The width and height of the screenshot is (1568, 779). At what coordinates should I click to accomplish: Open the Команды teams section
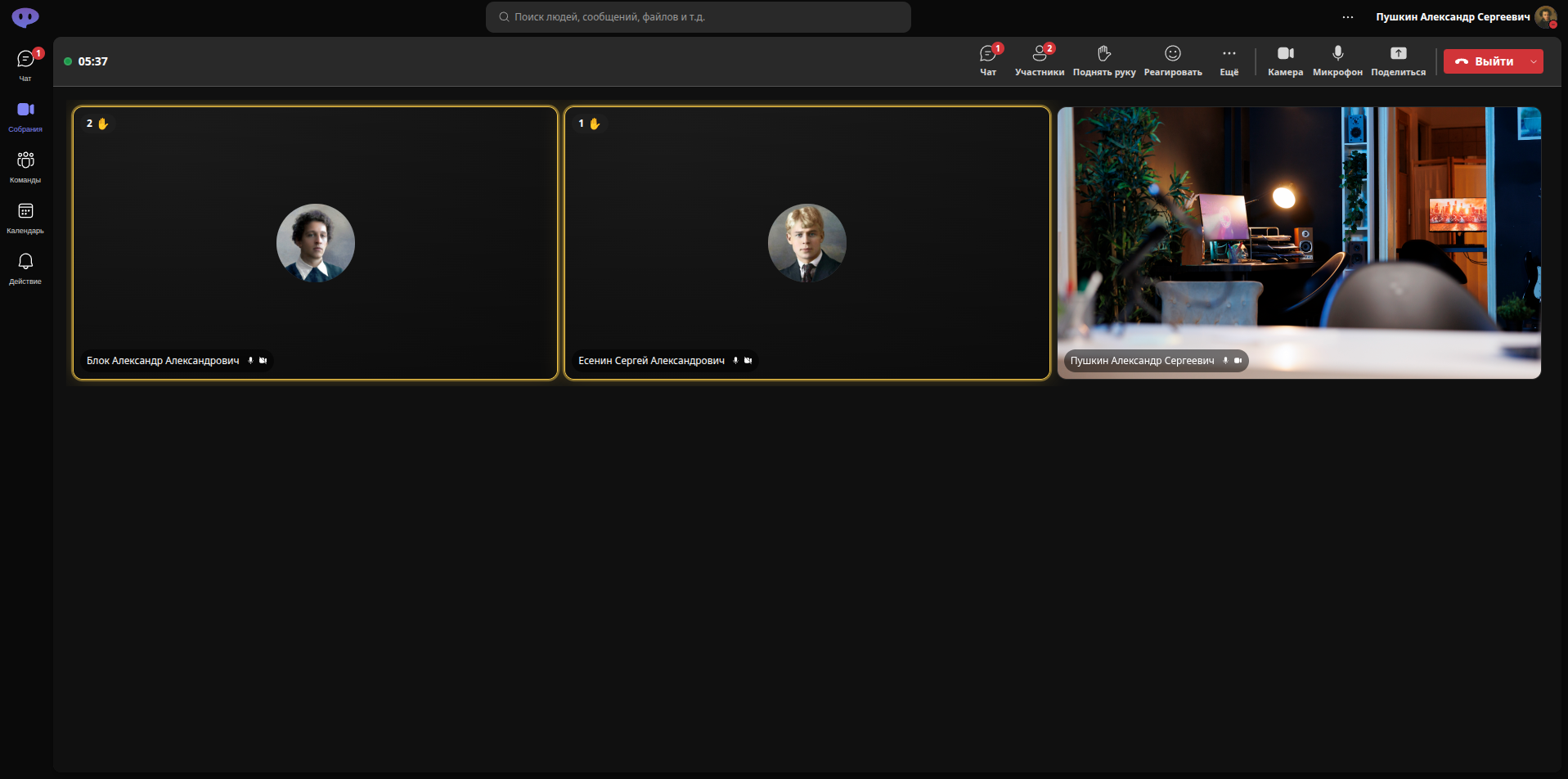click(25, 167)
